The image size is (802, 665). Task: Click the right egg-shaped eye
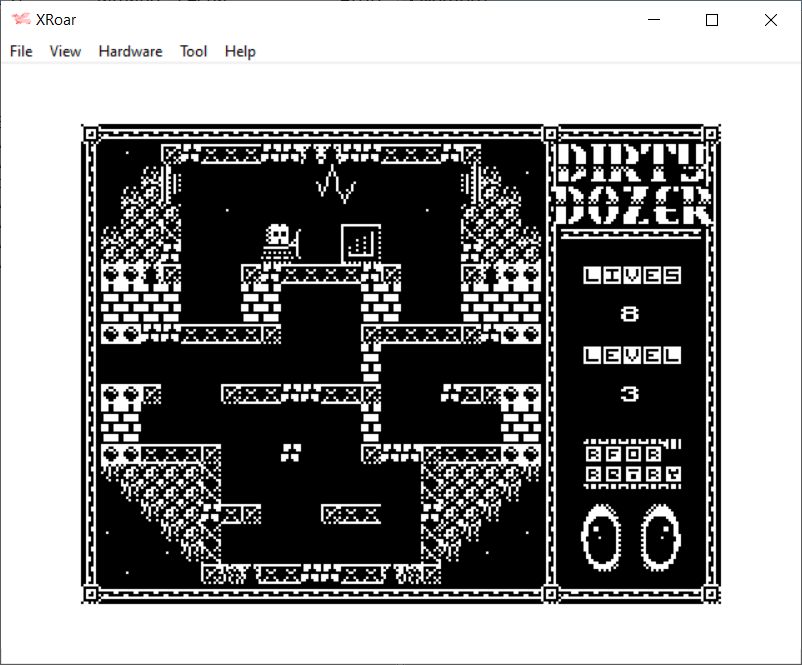pos(660,537)
